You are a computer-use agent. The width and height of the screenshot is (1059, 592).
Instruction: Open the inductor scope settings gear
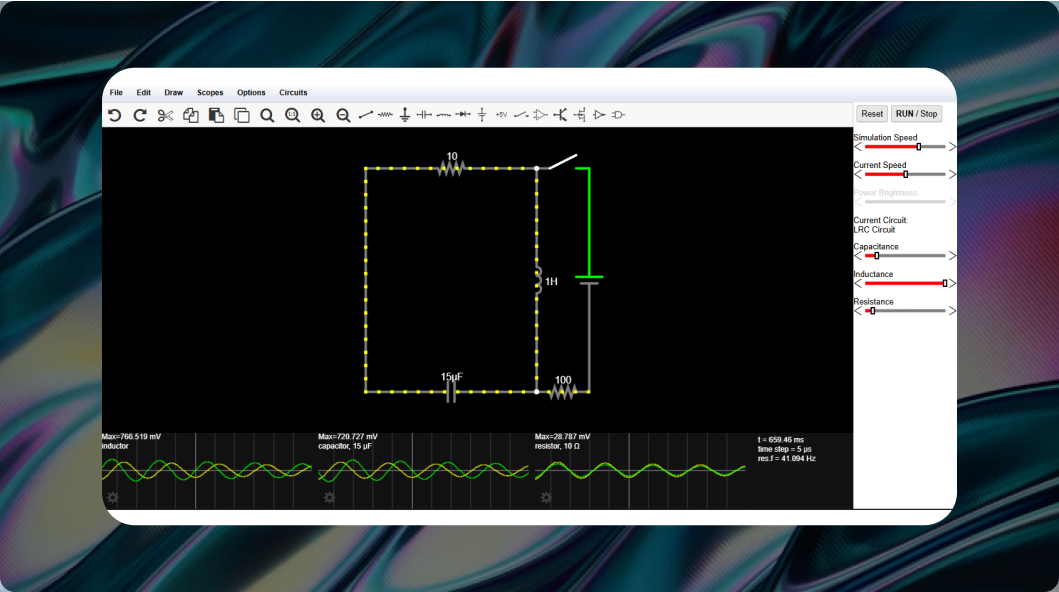(x=113, y=497)
